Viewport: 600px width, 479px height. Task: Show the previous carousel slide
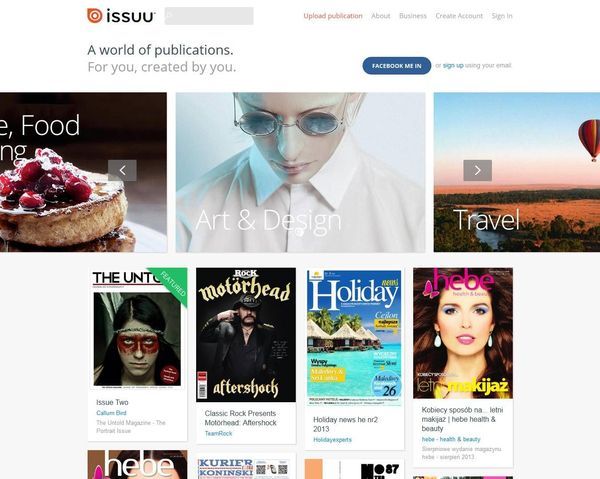[122, 170]
